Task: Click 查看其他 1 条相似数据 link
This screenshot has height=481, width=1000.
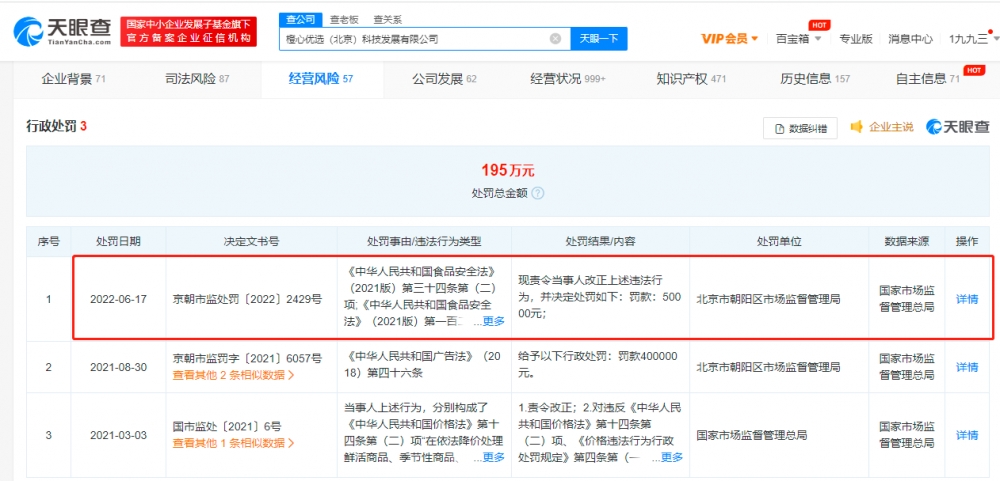Action: coord(234,443)
